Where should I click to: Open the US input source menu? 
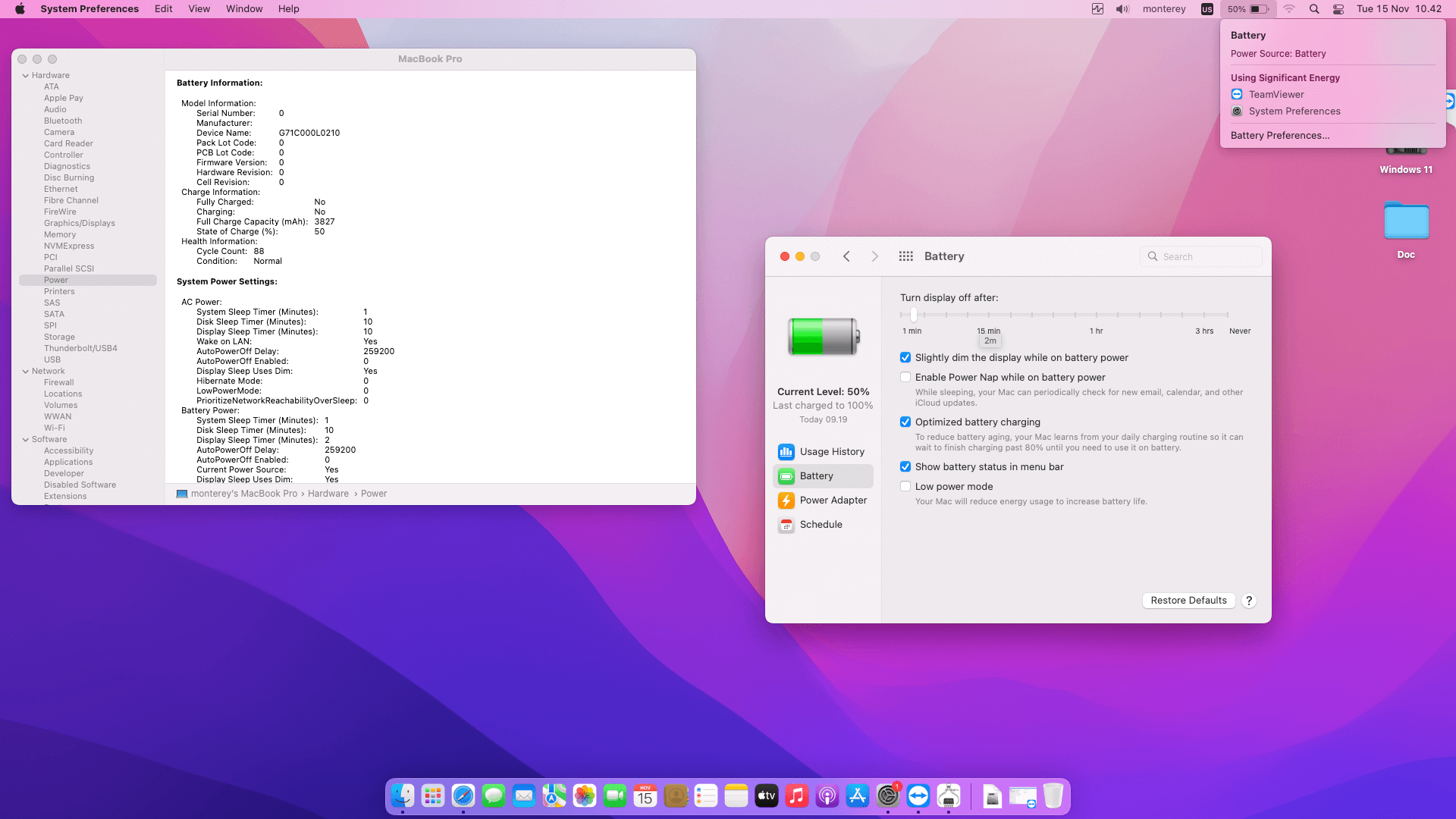pyautogui.click(x=1207, y=9)
